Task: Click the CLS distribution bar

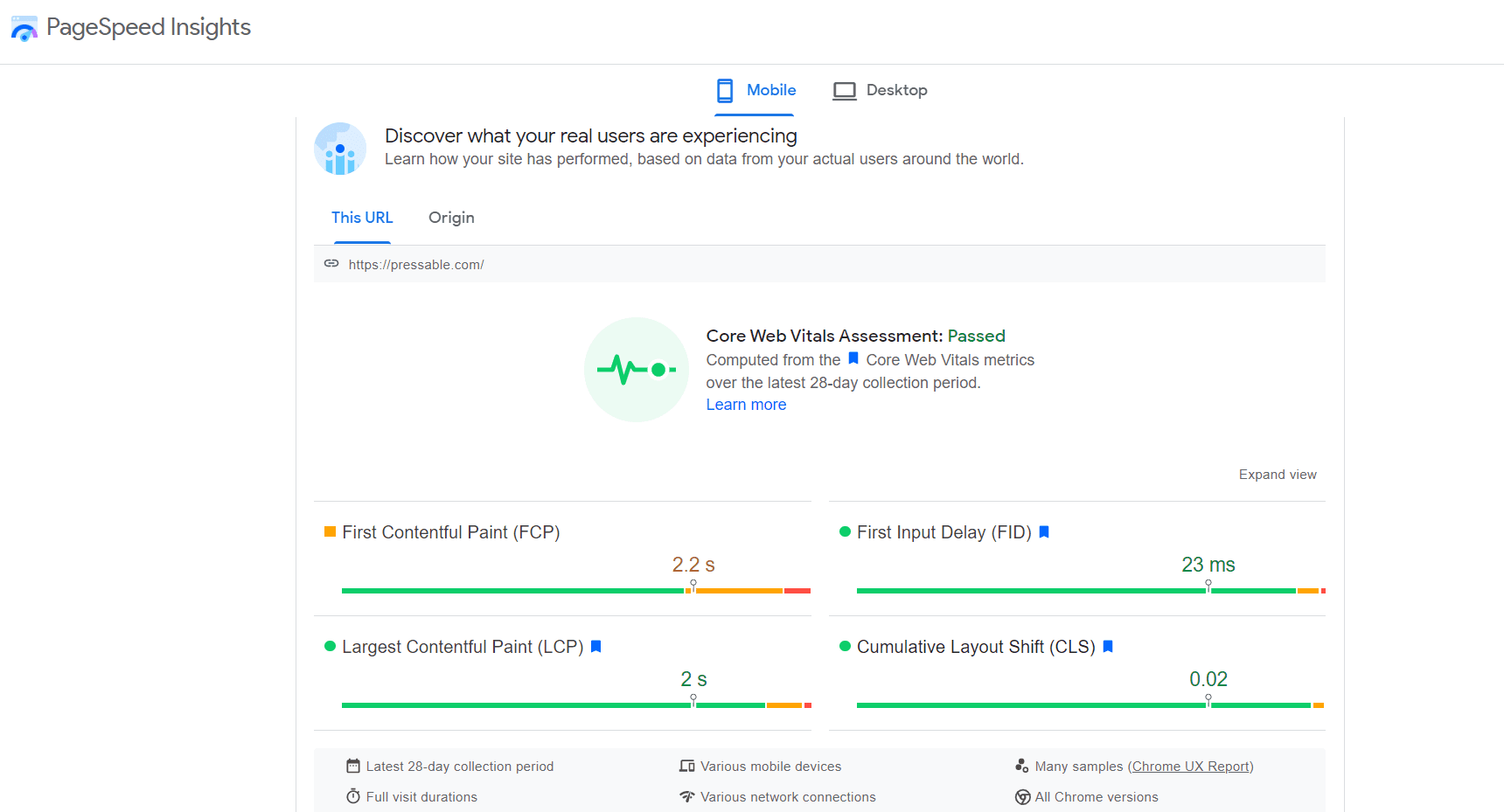Action: [x=1091, y=705]
